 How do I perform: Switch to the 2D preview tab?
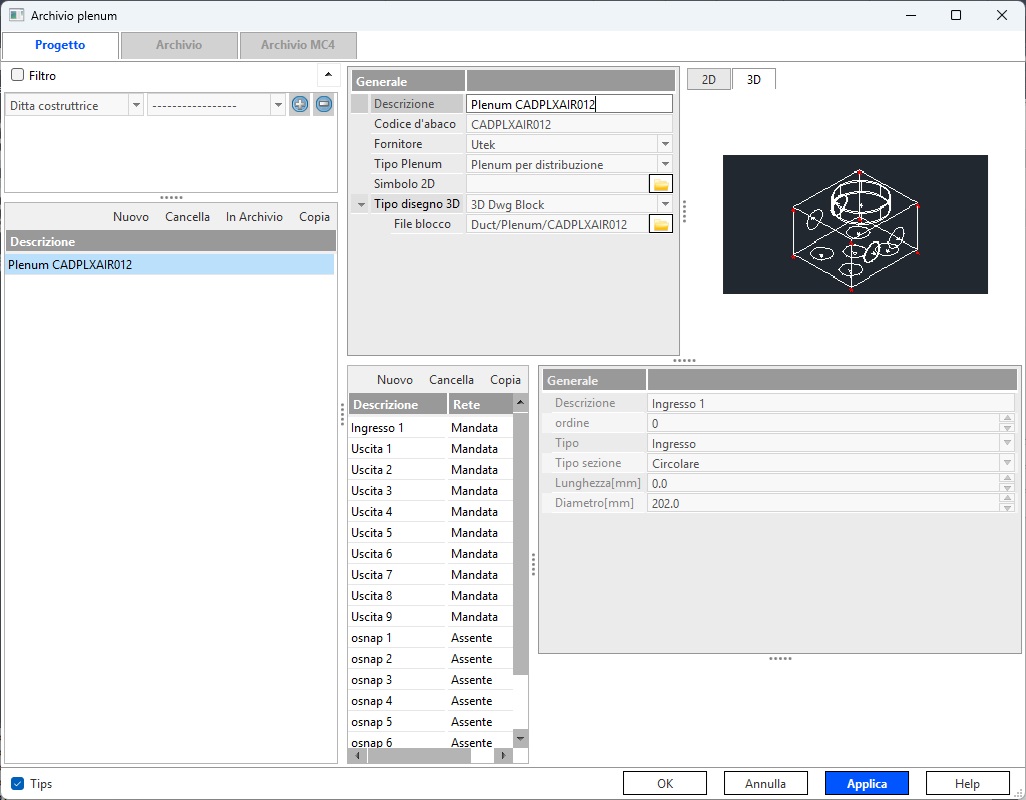708,79
